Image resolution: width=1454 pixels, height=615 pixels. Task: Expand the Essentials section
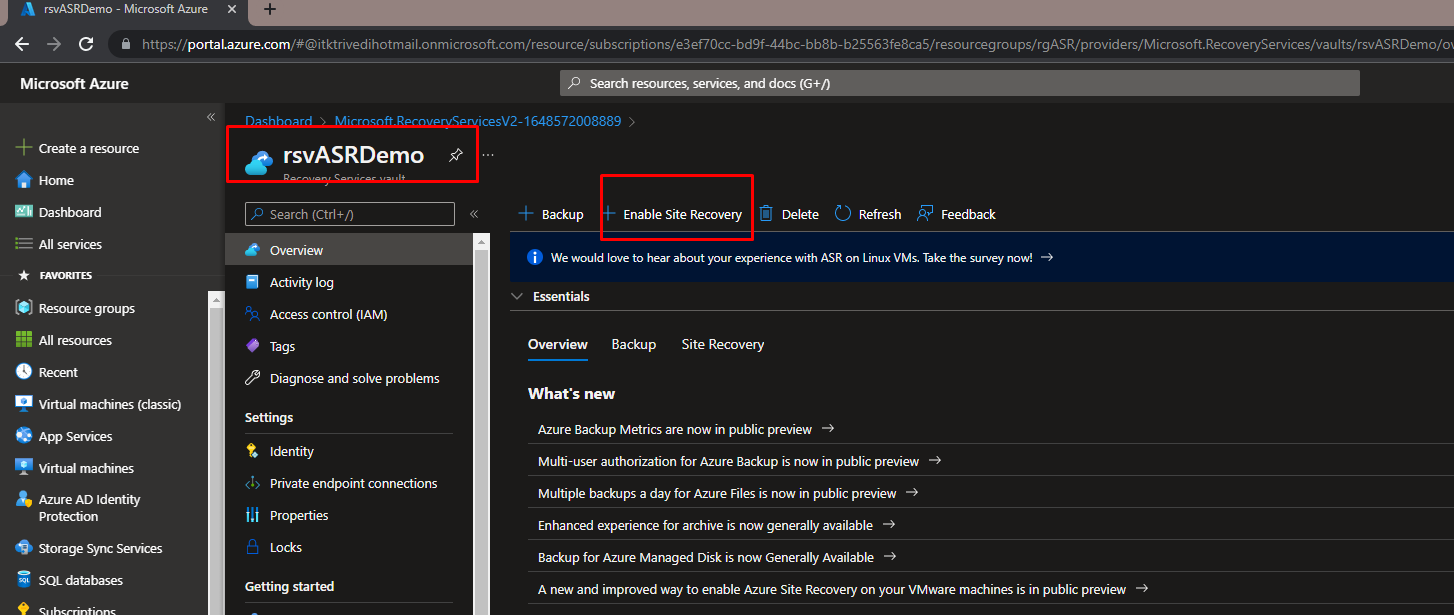point(551,296)
